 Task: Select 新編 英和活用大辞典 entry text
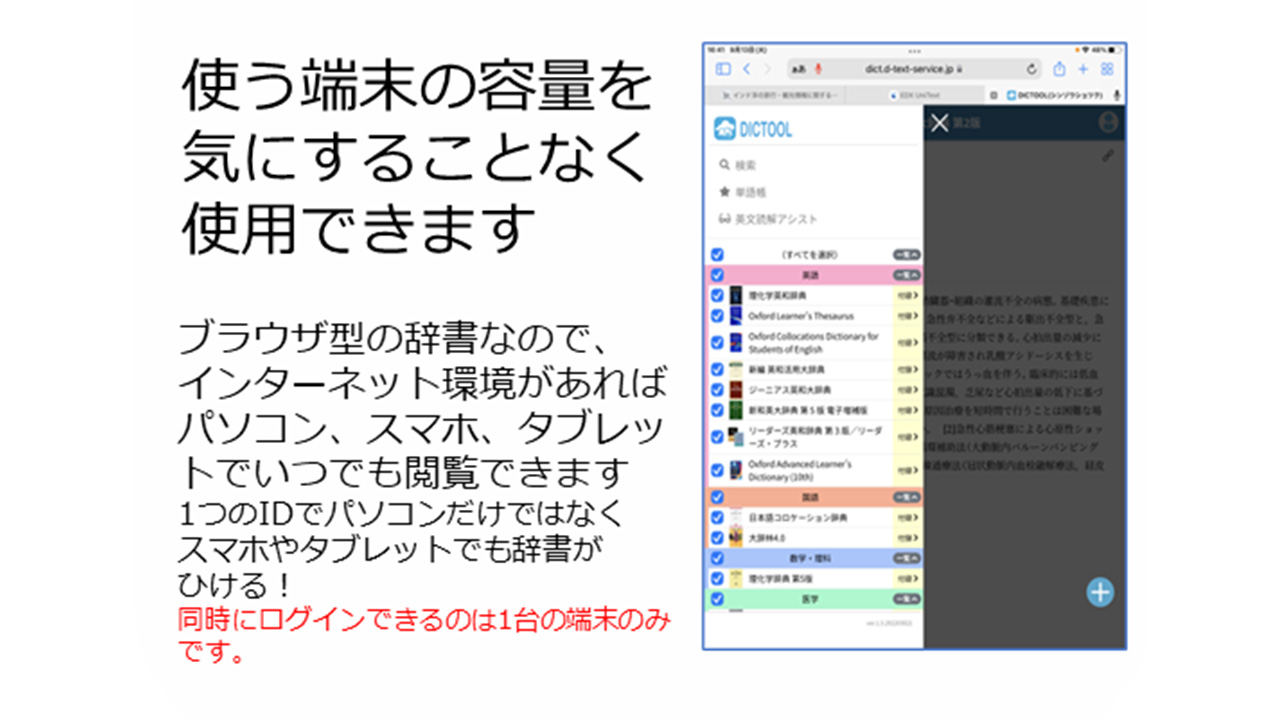tap(786, 370)
